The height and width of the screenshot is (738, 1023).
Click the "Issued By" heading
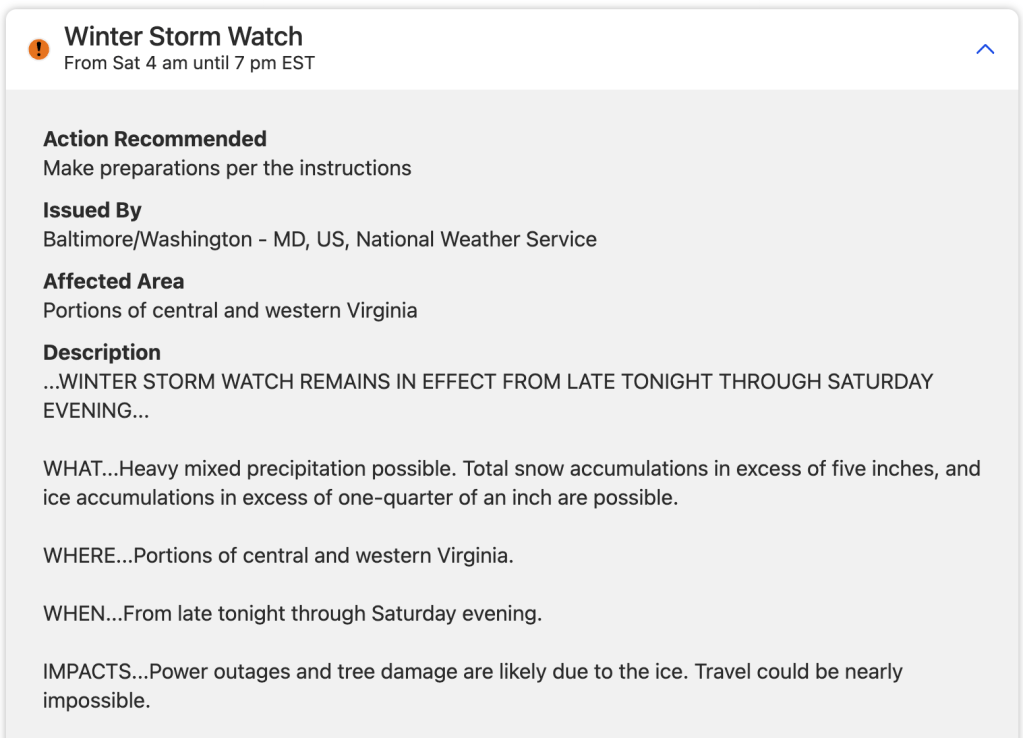pos(92,210)
